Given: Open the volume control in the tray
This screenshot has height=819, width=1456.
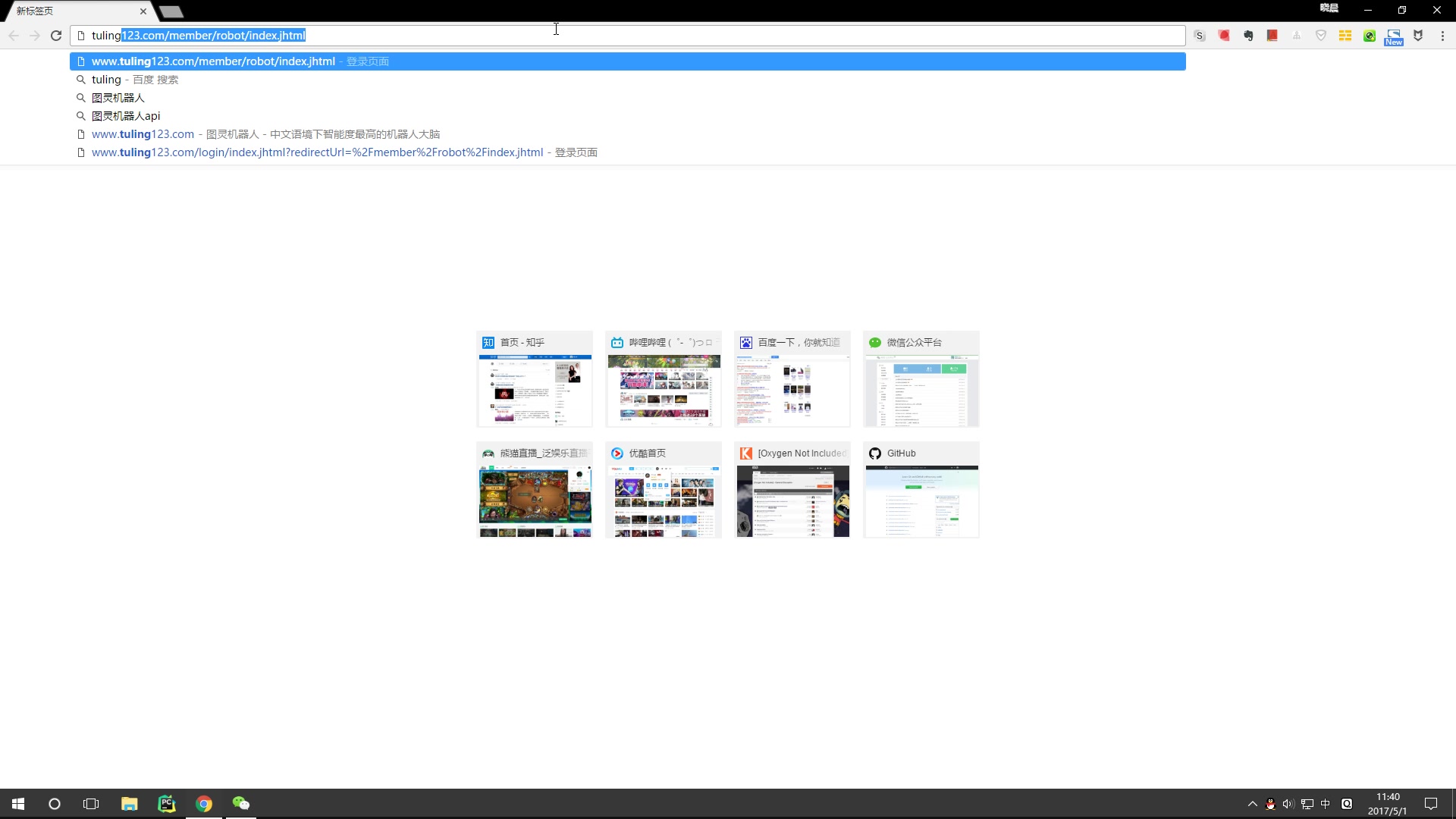Looking at the screenshot, I should [1288, 804].
